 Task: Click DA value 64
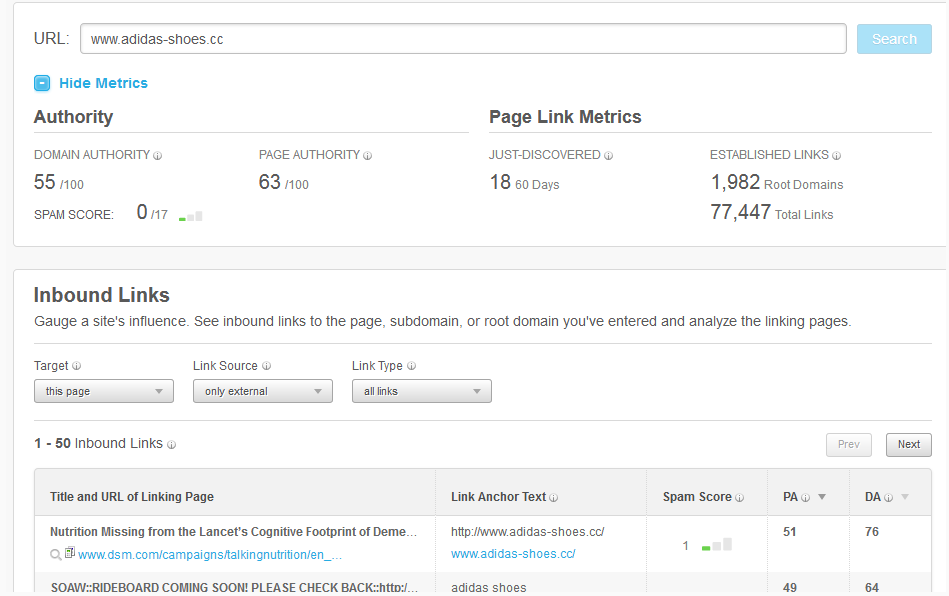click(x=872, y=588)
